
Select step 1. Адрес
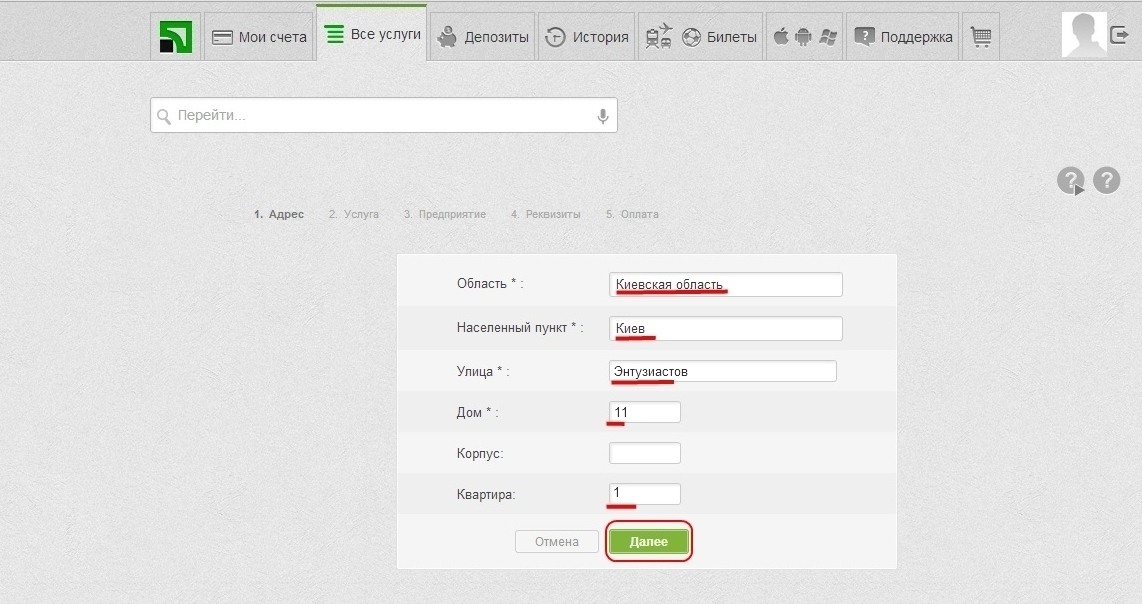pos(278,214)
